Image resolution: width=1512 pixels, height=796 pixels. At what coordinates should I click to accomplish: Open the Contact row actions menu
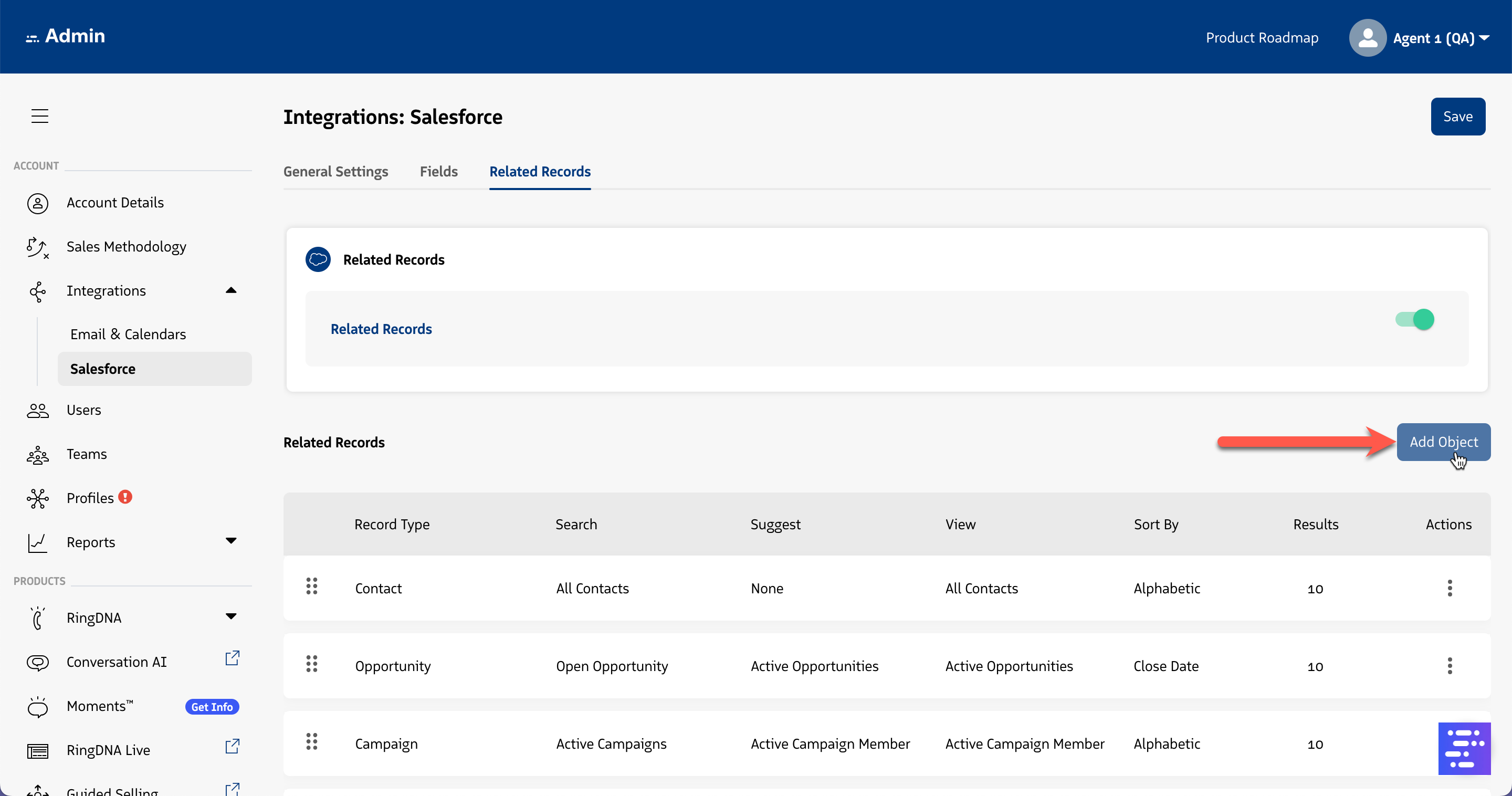[1450, 588]
